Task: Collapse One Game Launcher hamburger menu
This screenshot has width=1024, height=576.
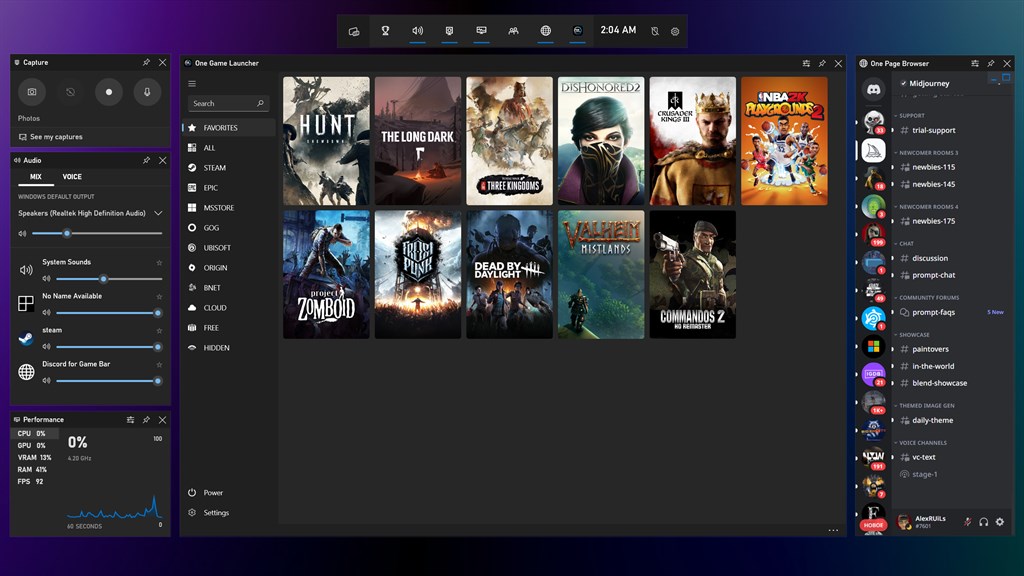Action: 192,84
